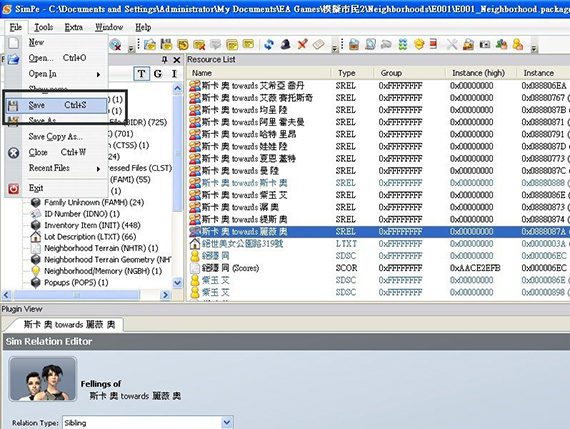
Task: Click the red pushpin toolbar icon
Action: [x=302, y=45]
